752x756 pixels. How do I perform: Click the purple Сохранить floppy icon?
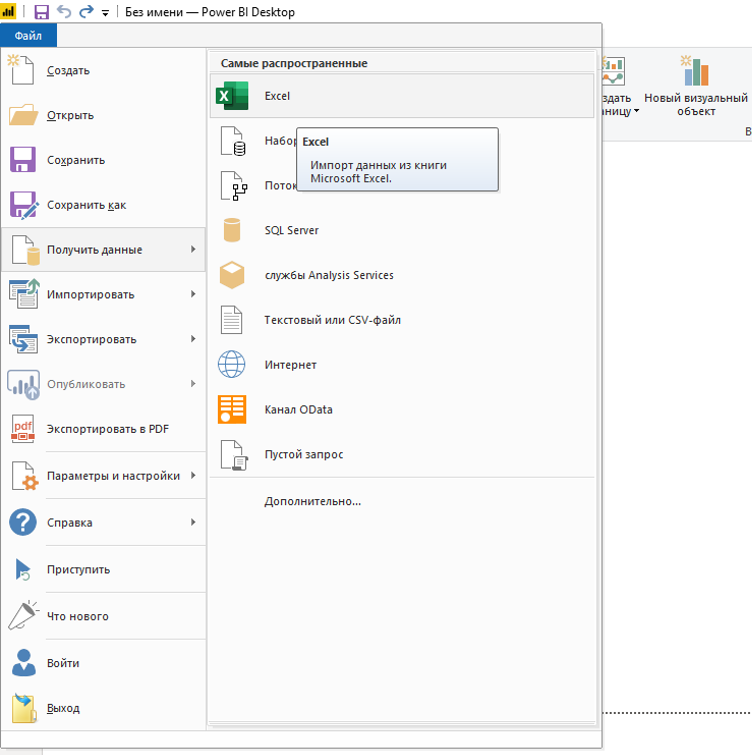coord(23,160)
